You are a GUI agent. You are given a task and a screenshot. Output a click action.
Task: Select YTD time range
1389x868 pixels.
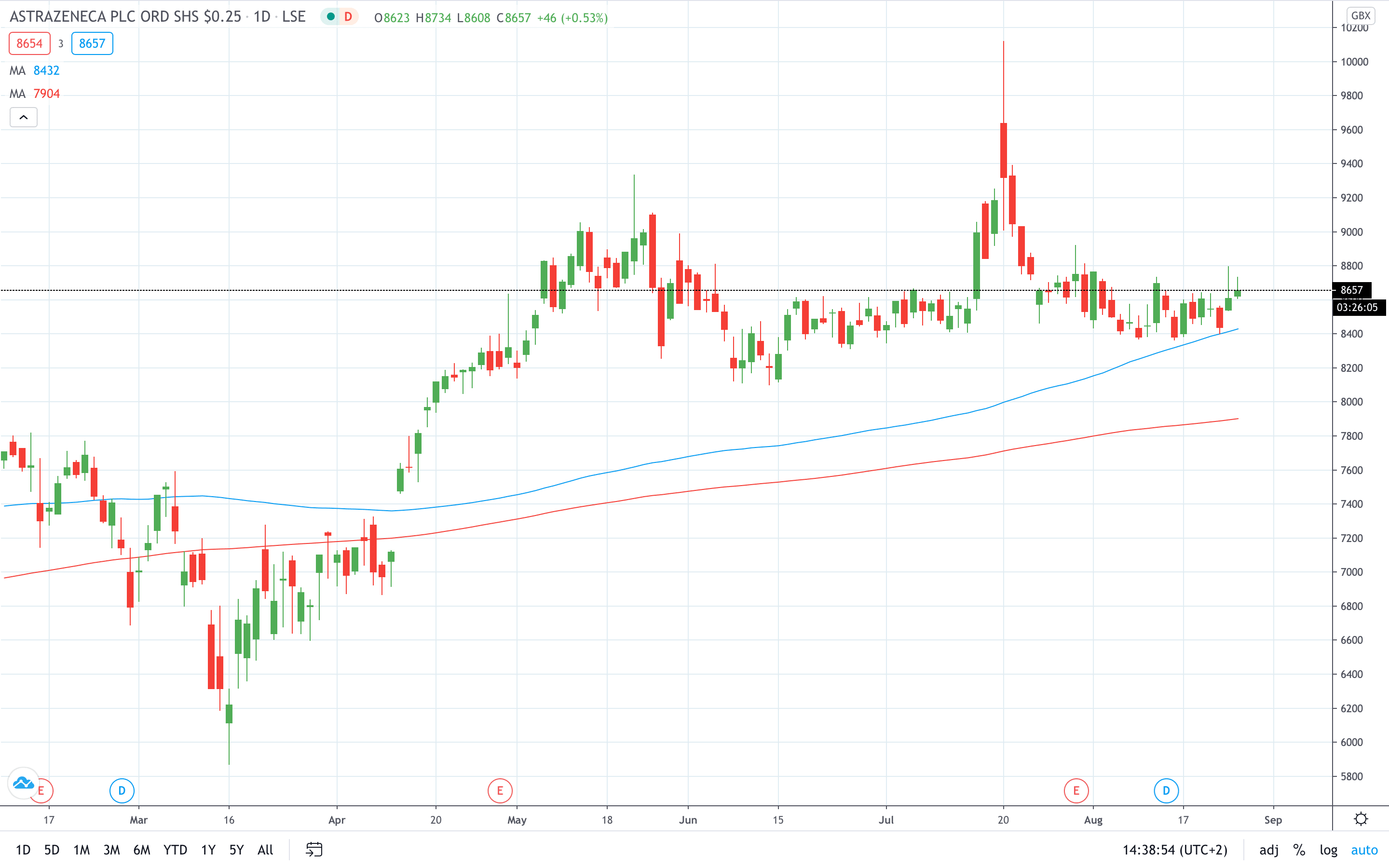point(175,850)
